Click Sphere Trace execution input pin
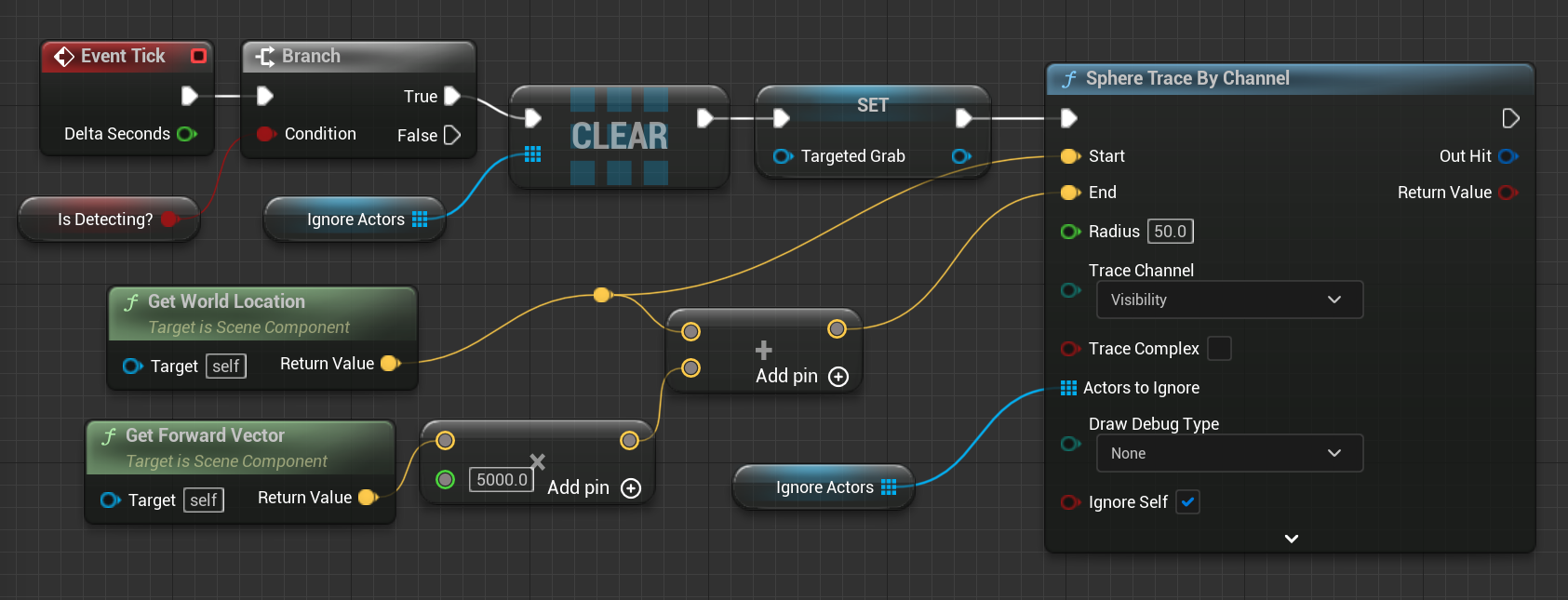Viewport: 1568px width, 600px height. point(1069,118)
